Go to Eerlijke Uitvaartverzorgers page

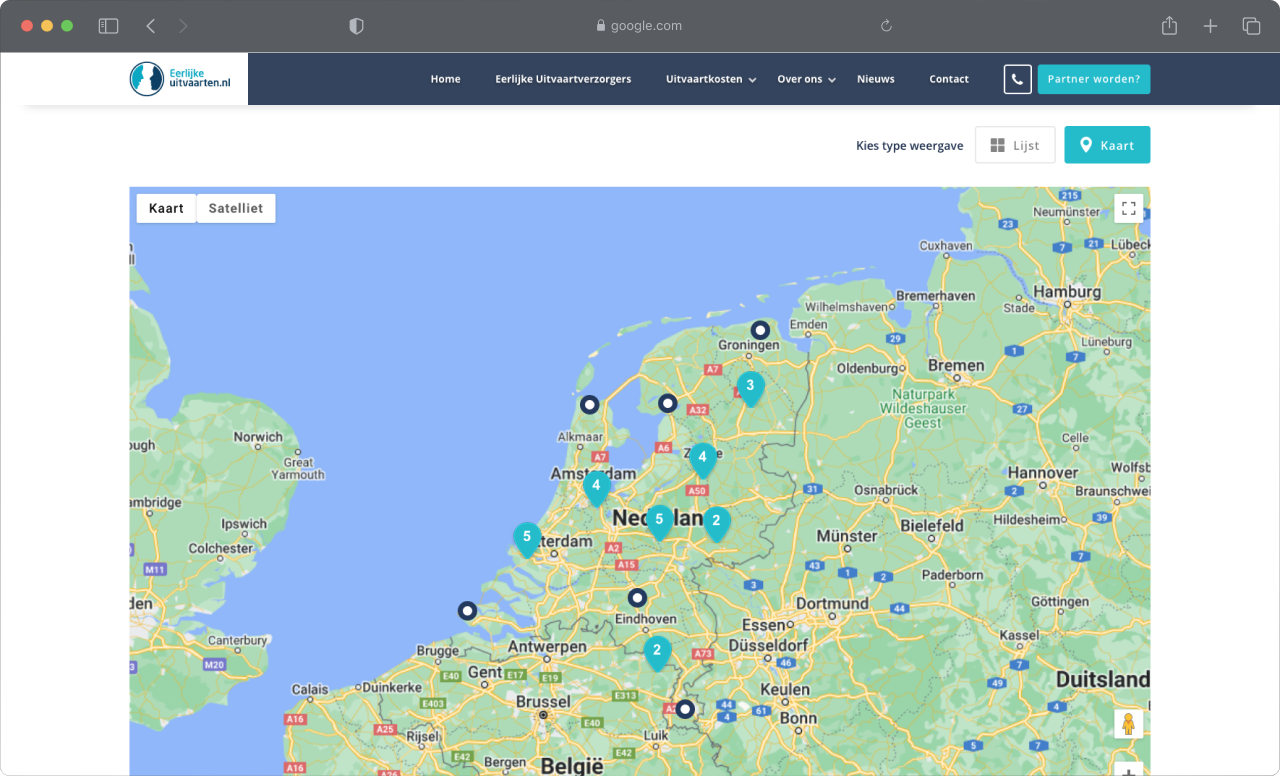563,79
